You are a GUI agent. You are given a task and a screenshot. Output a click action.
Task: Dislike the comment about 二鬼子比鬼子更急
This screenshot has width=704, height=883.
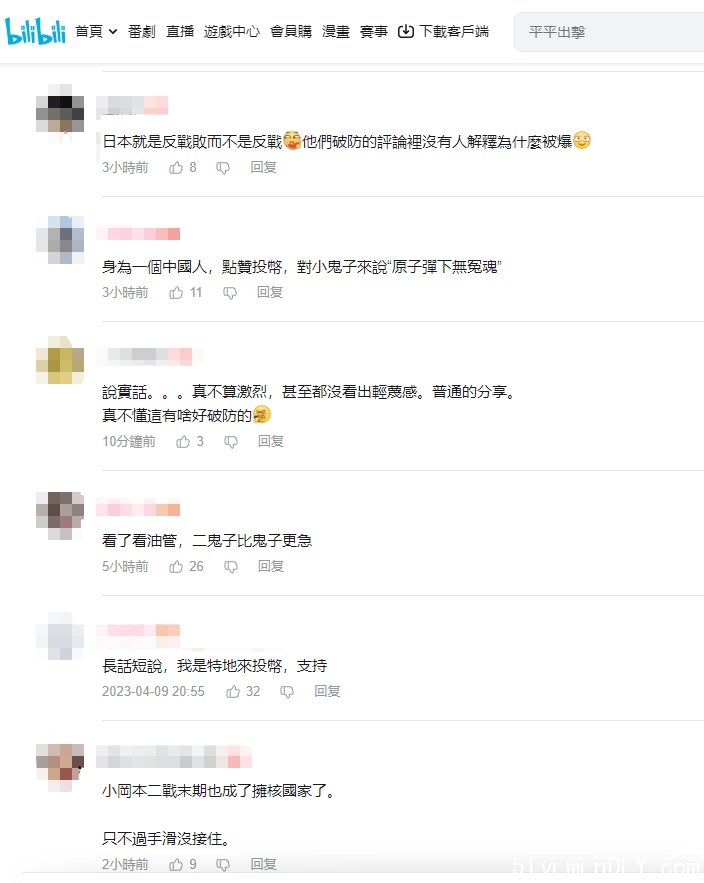231,567
